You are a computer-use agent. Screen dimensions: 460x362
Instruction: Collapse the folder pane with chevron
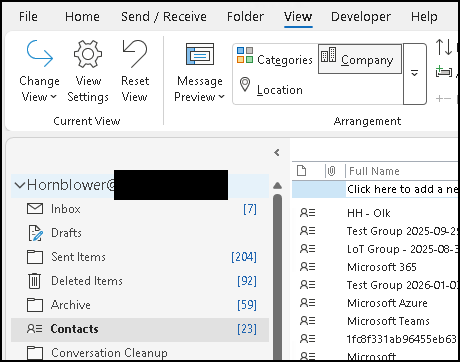coord(277,153)
